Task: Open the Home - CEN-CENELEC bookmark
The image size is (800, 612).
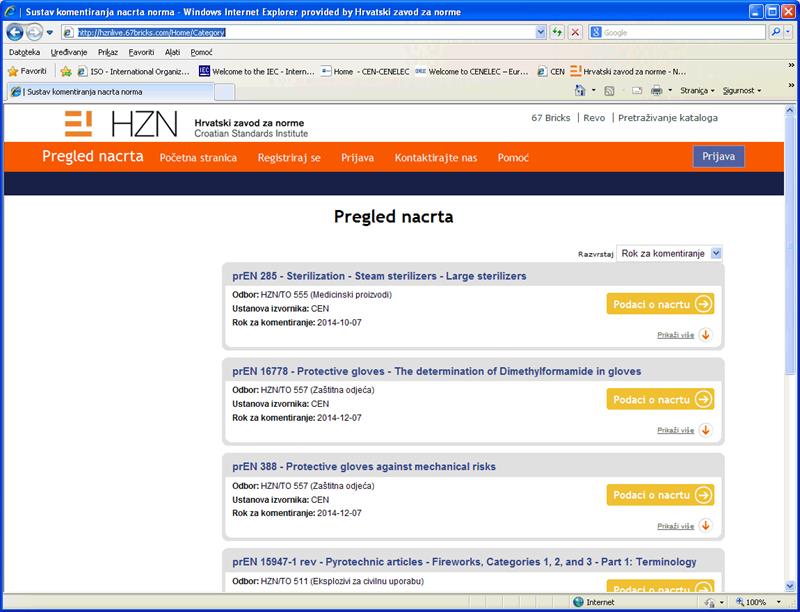Action: coord(365,72)
